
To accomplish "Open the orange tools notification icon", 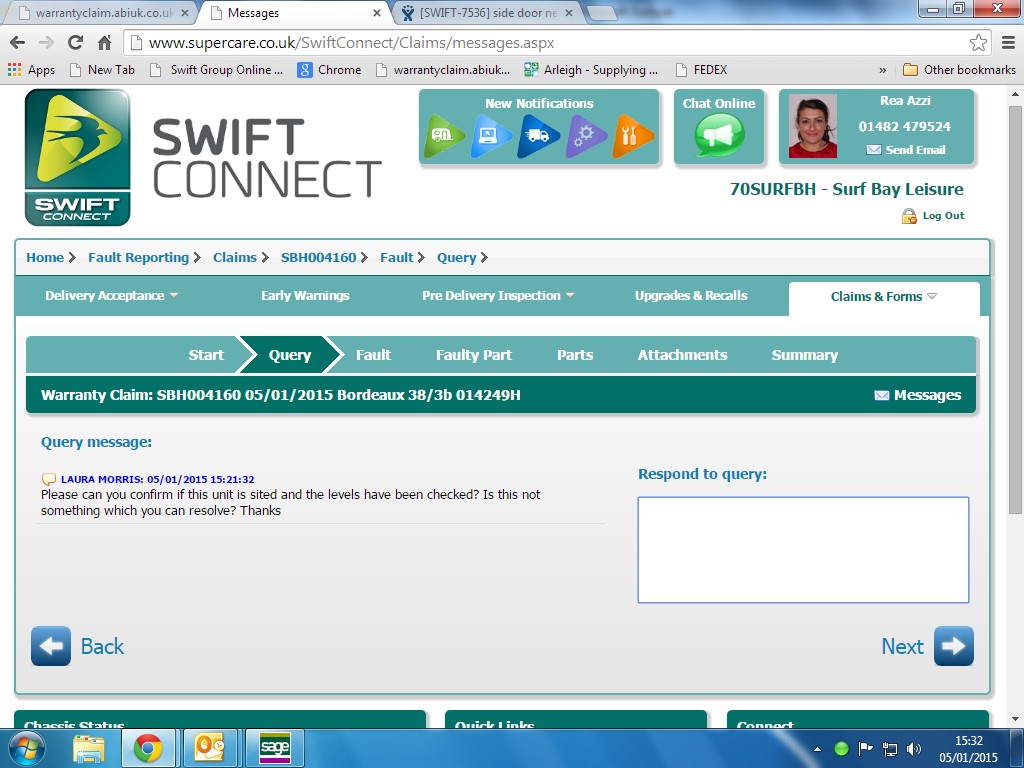I will [x=633, y=136].
